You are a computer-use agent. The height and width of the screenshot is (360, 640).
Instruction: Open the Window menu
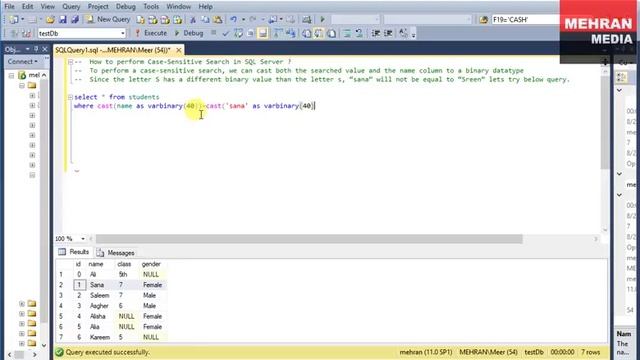tap(178, 7)
